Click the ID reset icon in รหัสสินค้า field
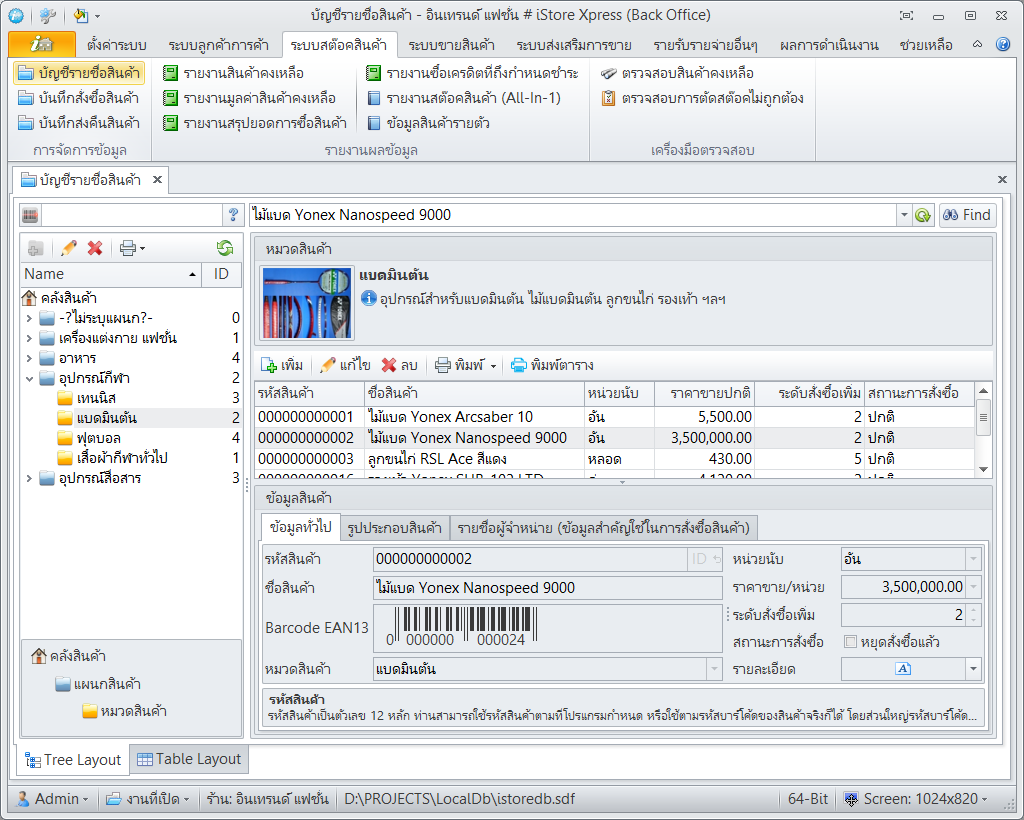The width and height of the screenshot is (1024, 820). point(705,559)
